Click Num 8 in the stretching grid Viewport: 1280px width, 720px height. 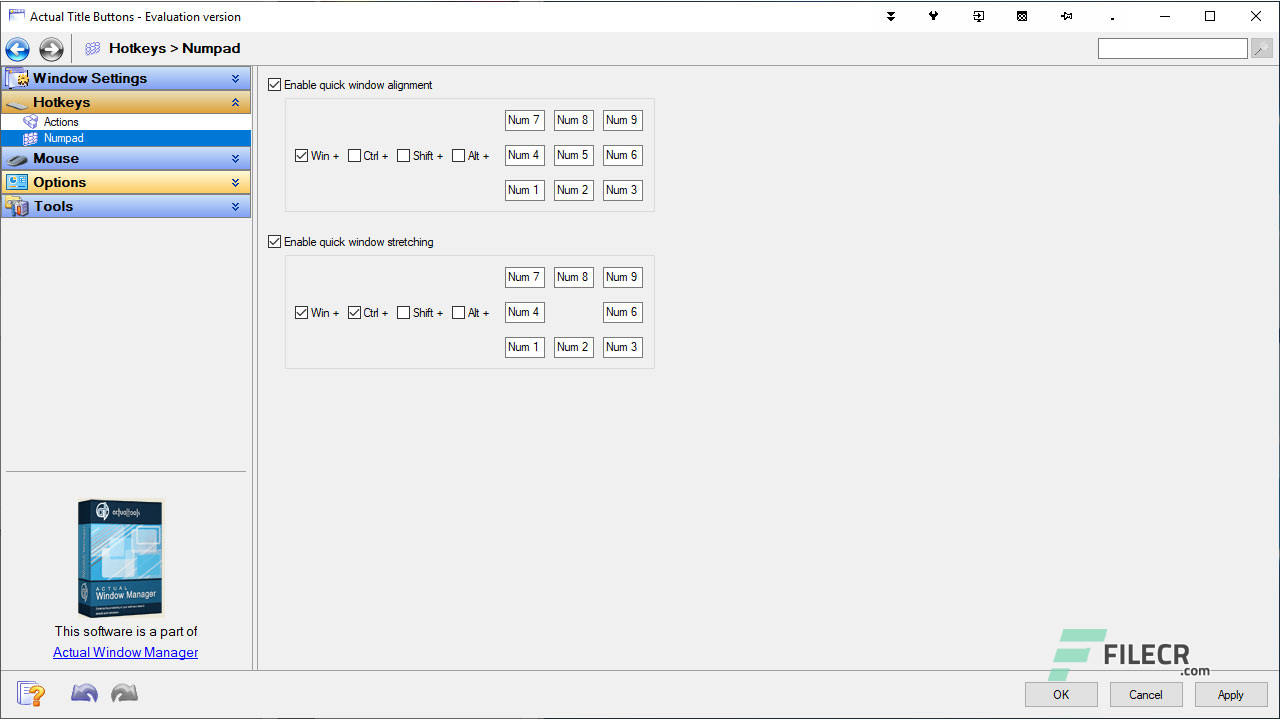pyautogui.click(x=574, y=277)
